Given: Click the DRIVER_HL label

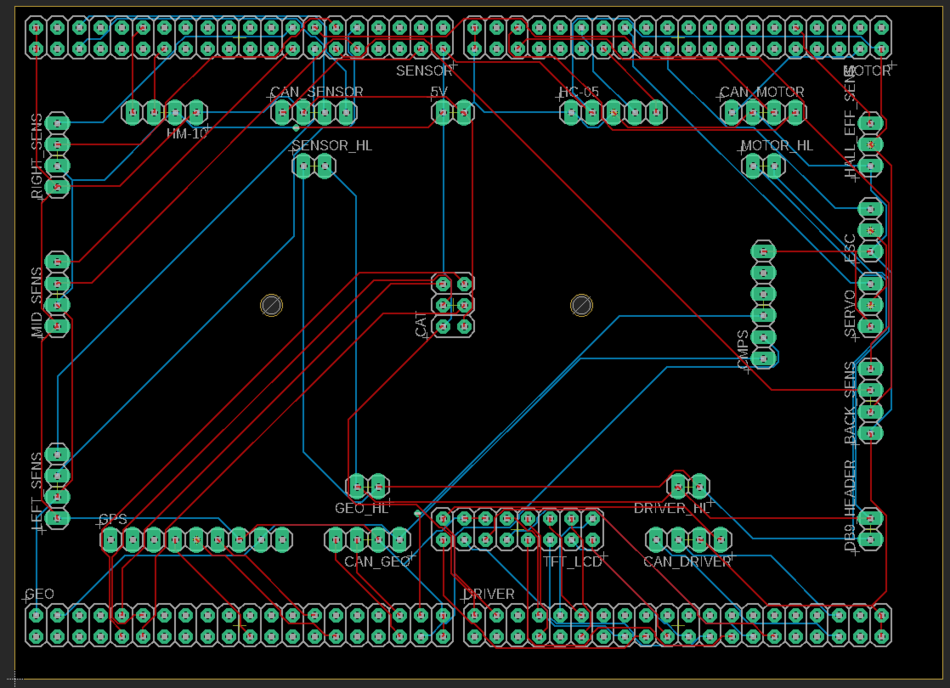Looking at the screenshot, I should coord(671,508).
